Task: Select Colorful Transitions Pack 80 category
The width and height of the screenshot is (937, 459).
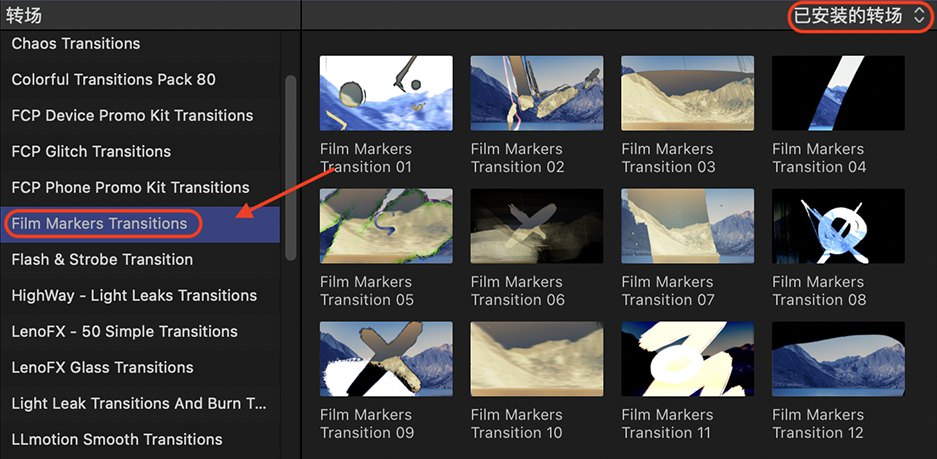Action: click(x=140, y=79)
